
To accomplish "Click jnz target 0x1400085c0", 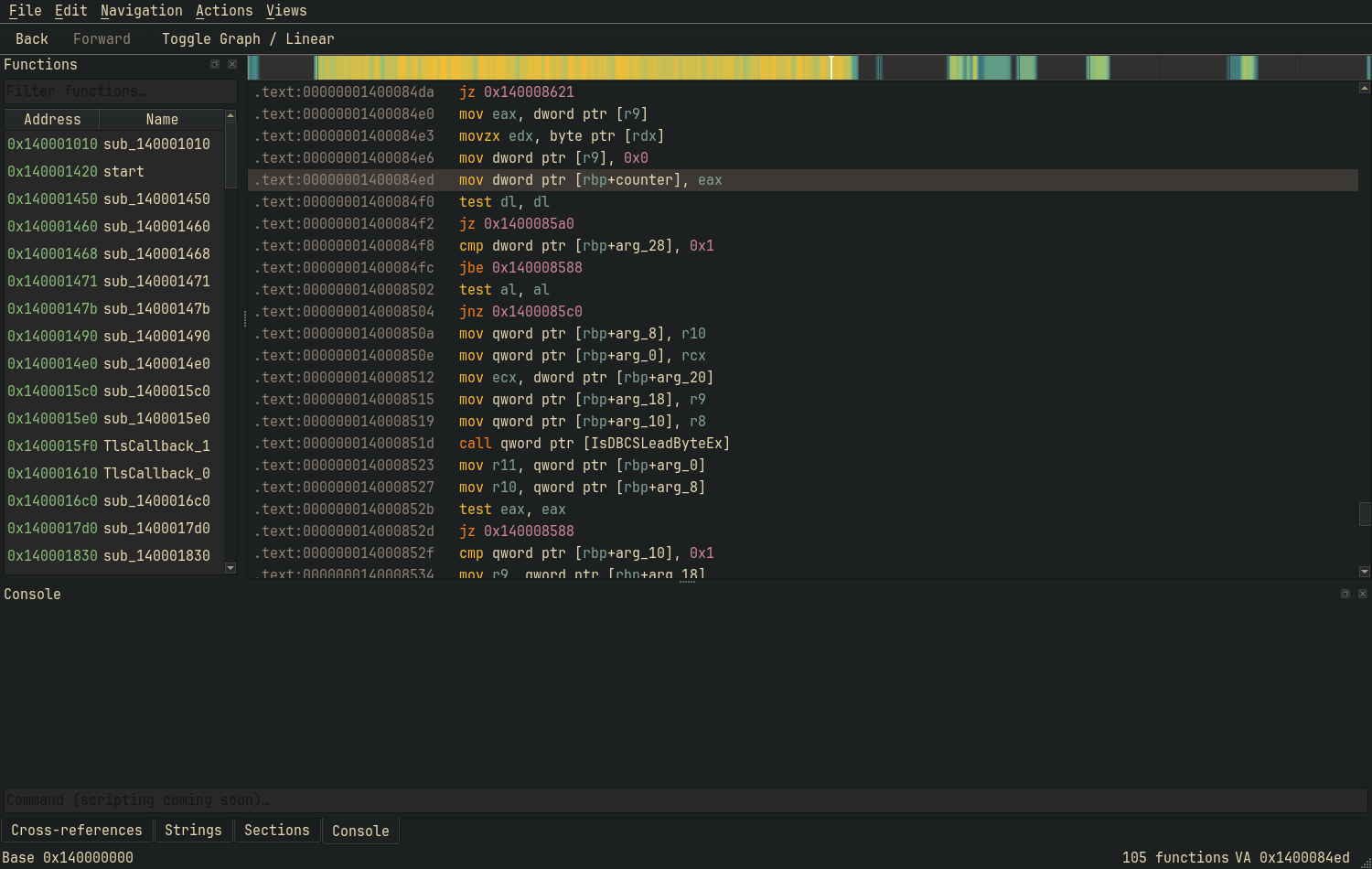I will pyautogui.click(x=537, y=312).
